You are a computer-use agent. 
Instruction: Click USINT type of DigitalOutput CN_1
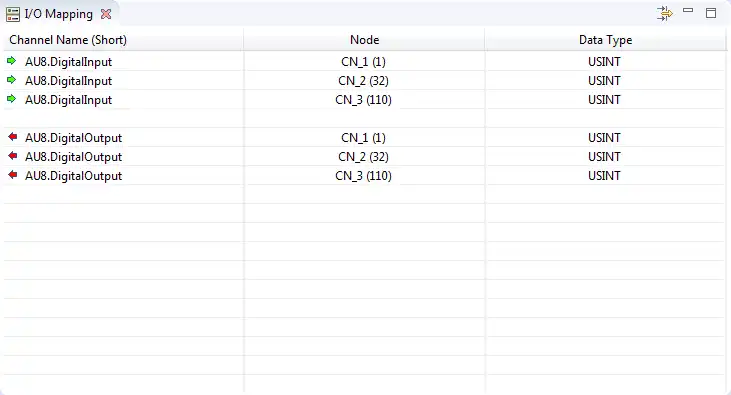pyautogui.click(x=604, y=138)
